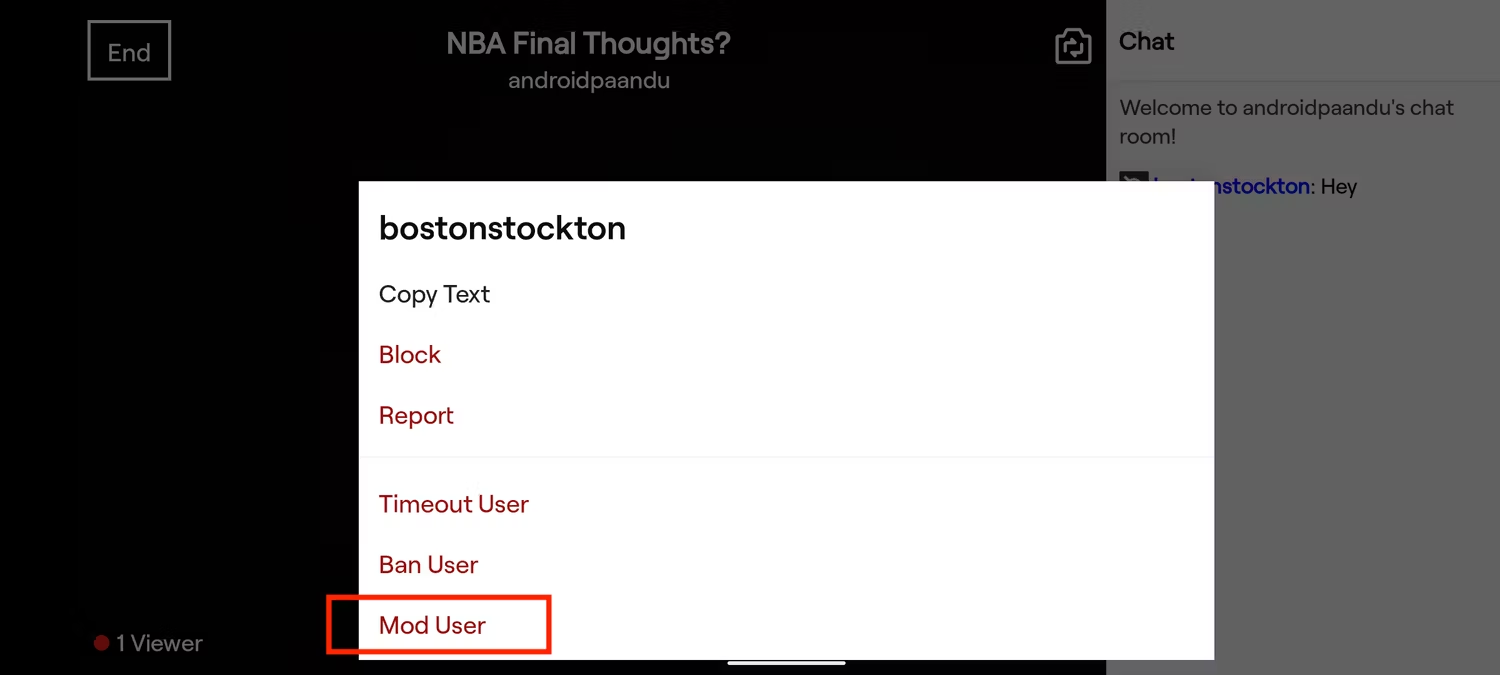
Task: Tap the stream title NBA Final Thoughts?
Action: pos(588,44)
